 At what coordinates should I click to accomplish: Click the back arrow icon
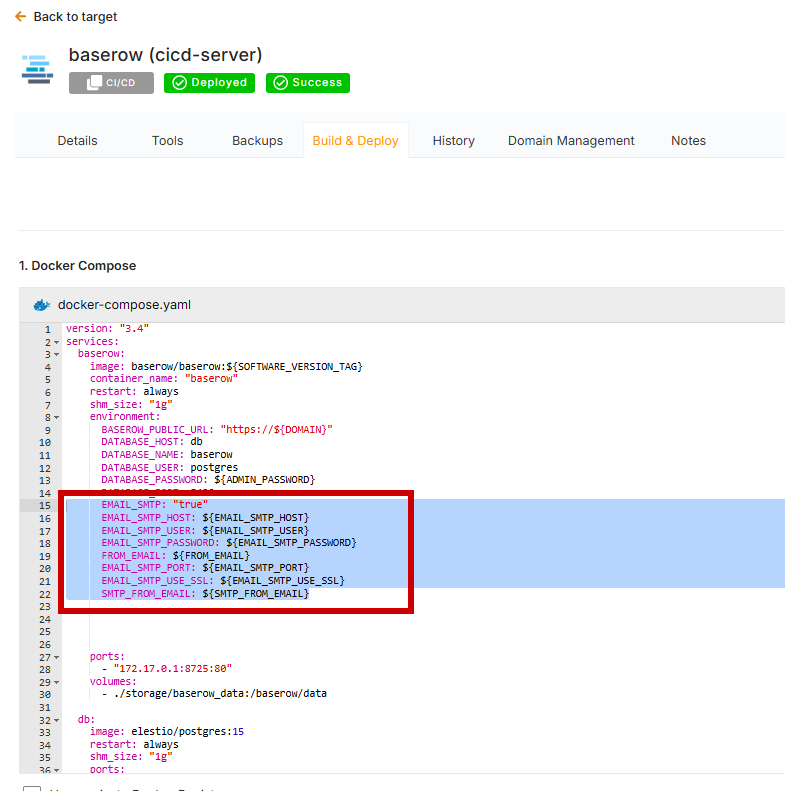point(21,17)
